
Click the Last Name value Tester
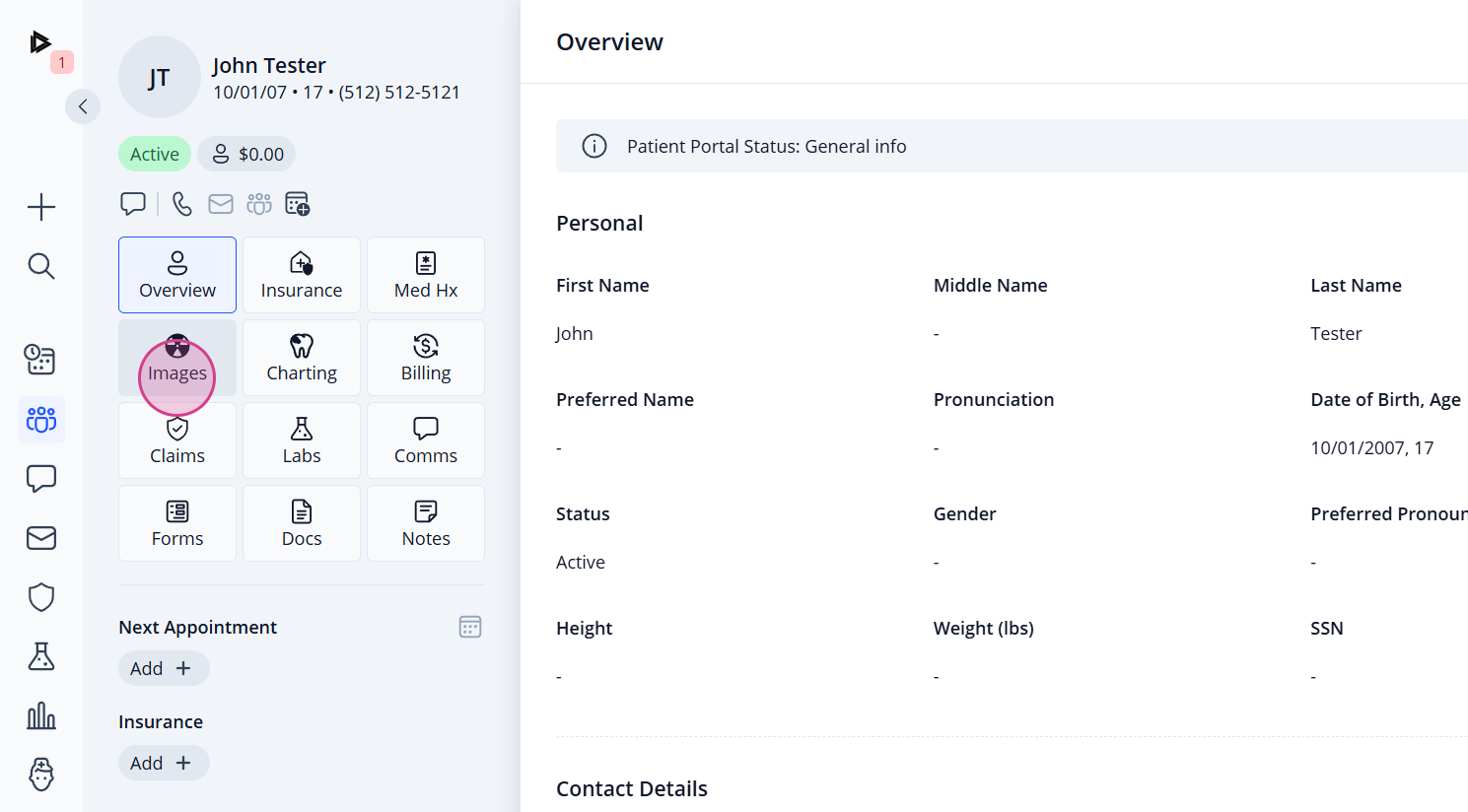(x=1336, y=333)
